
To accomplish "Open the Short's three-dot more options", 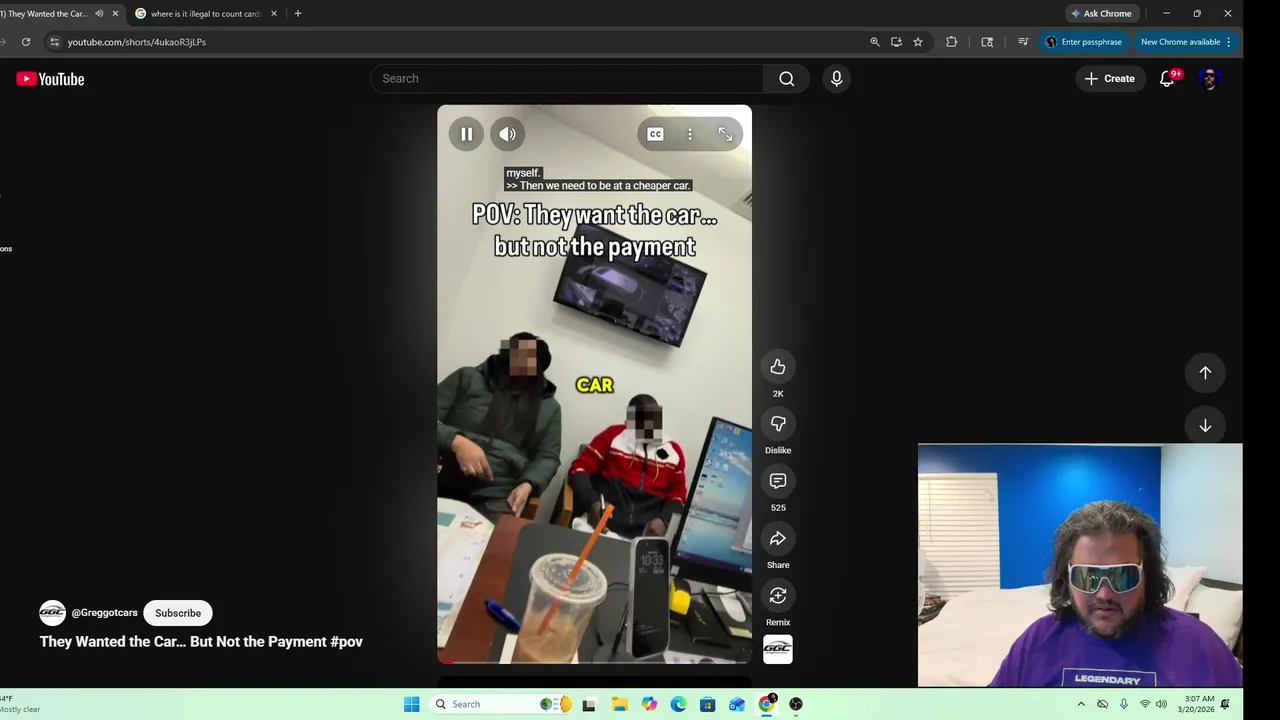I will (x=690, y=134).
